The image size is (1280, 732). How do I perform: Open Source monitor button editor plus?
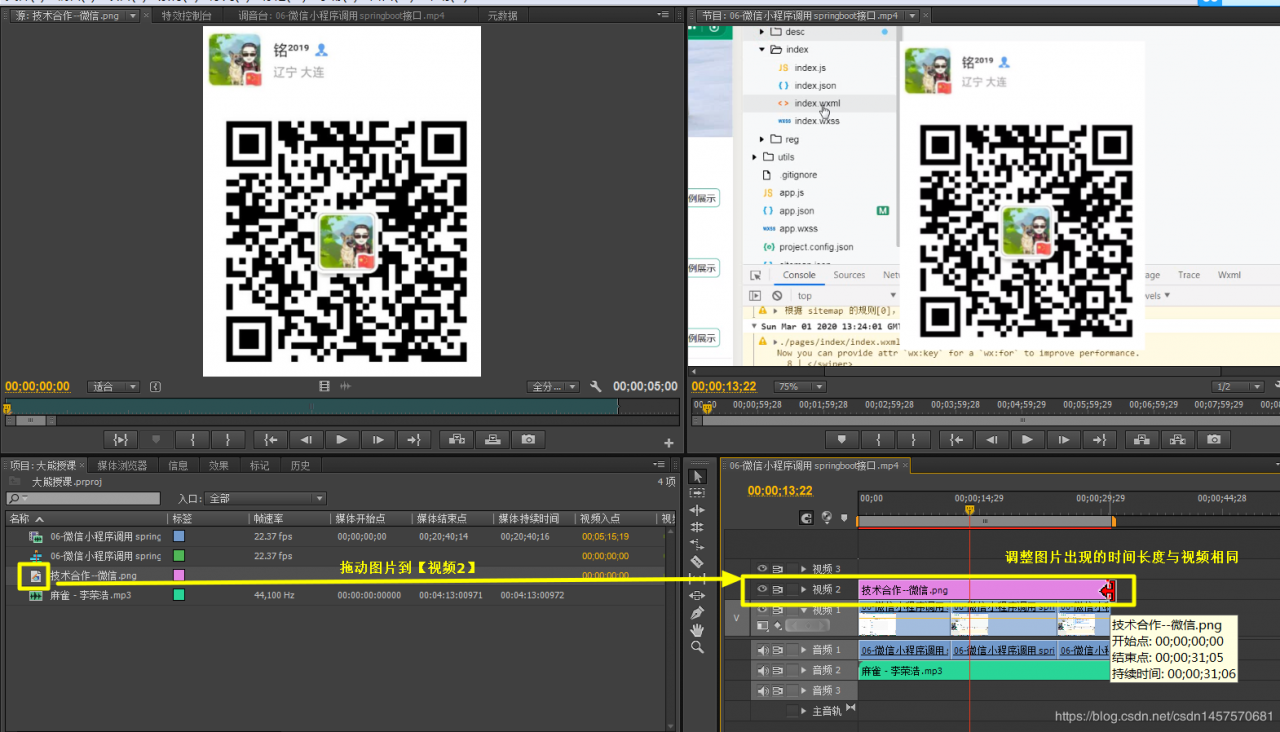pos(669,442)
